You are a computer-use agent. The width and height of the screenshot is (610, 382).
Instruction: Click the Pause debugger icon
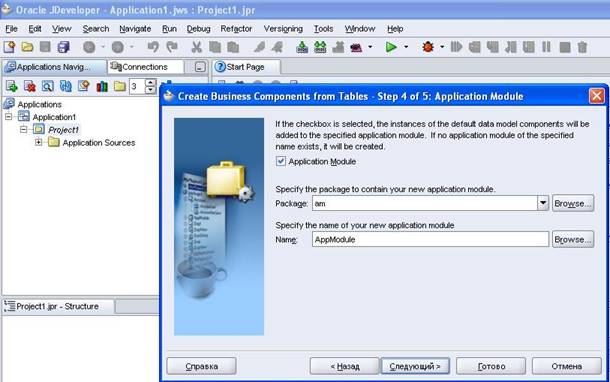[x=547, y=47]
